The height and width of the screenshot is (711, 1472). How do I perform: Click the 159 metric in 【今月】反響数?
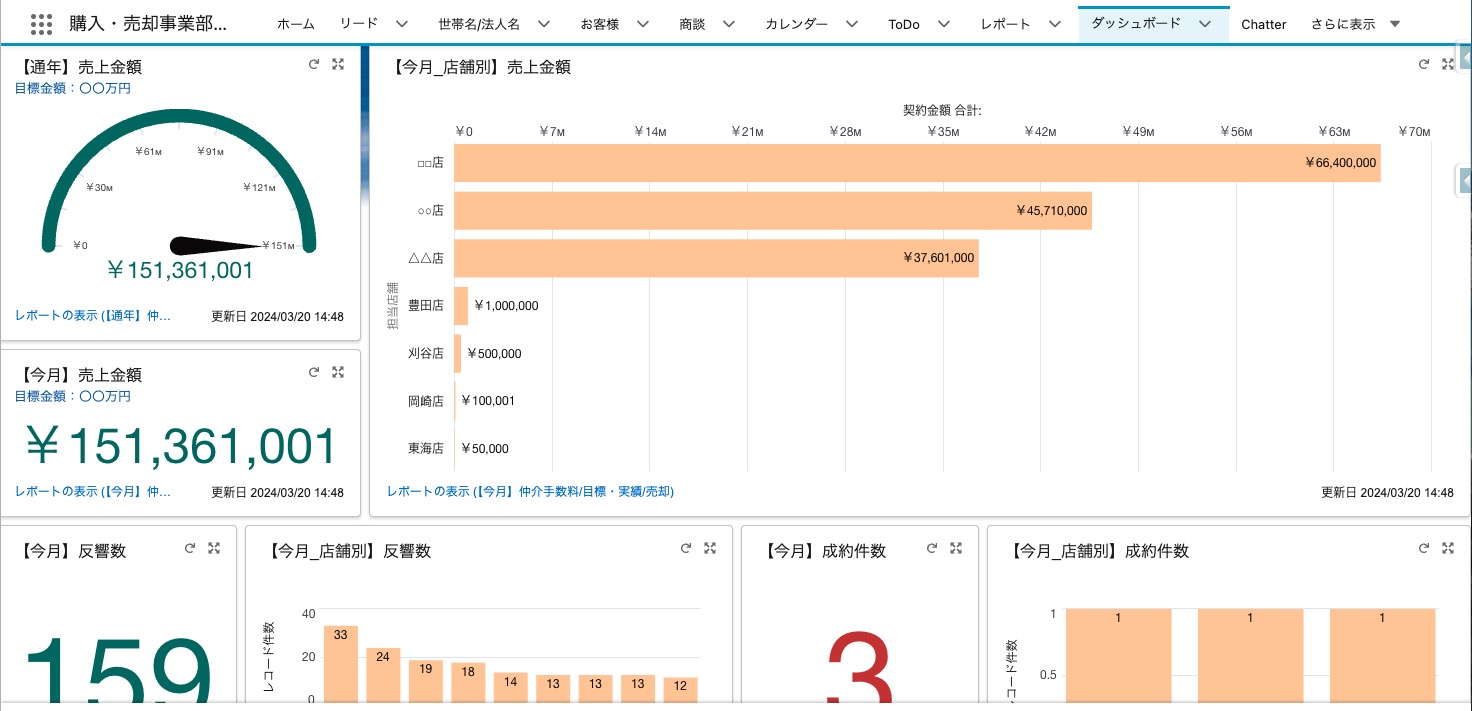pyautogui.click(x=118, y=670)
